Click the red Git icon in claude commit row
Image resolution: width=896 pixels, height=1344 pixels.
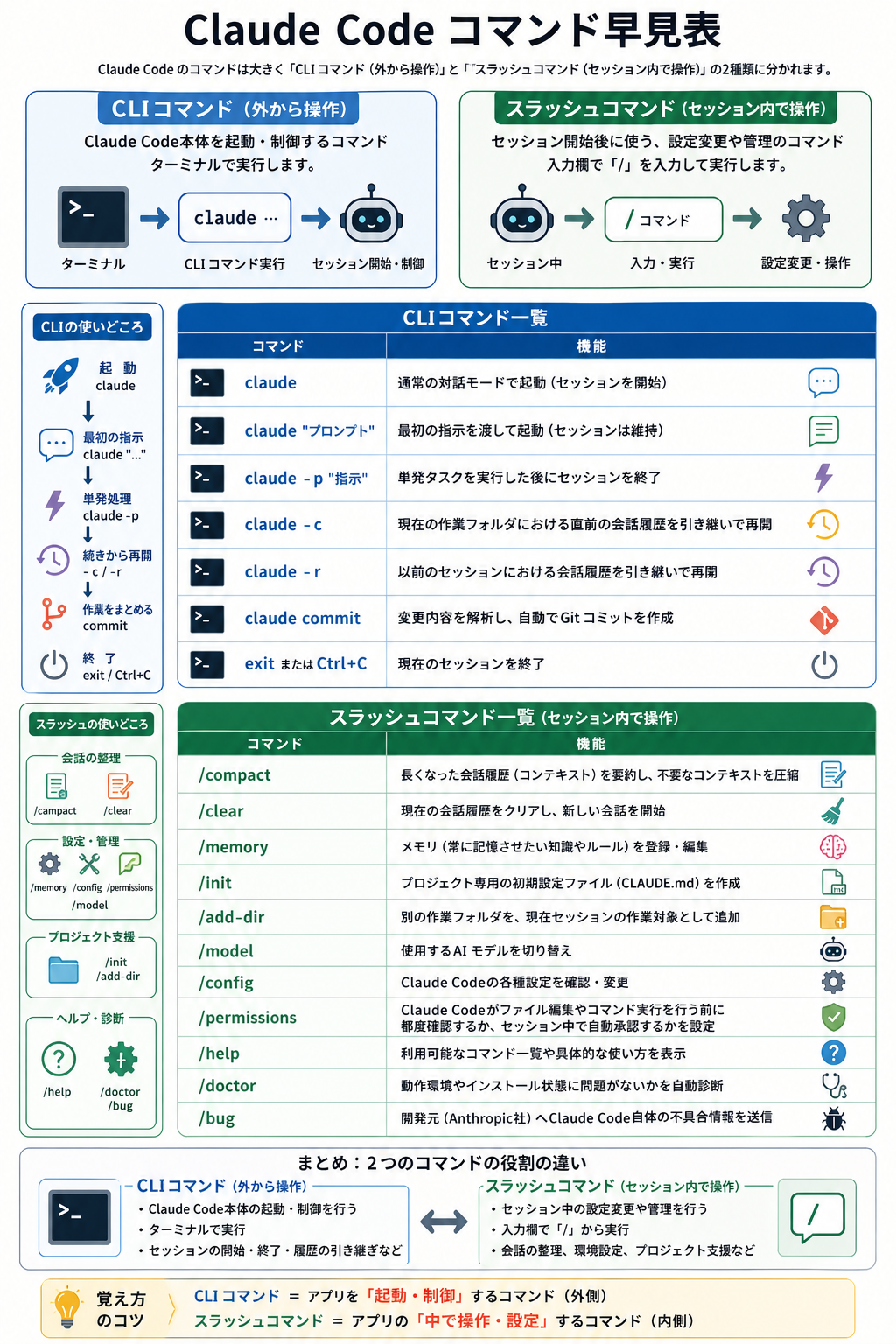pyautogui.click(x=823, y=619)
